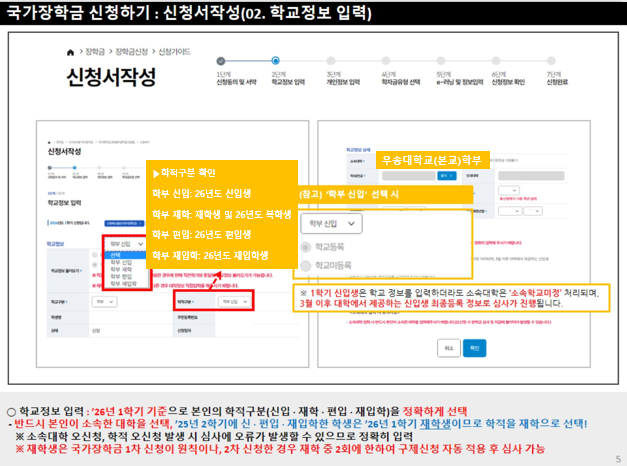The height and width of the screenshot is (466, 627).
Task: Open the 학교구분 학부 dropdown
Action: coord(103,300)
